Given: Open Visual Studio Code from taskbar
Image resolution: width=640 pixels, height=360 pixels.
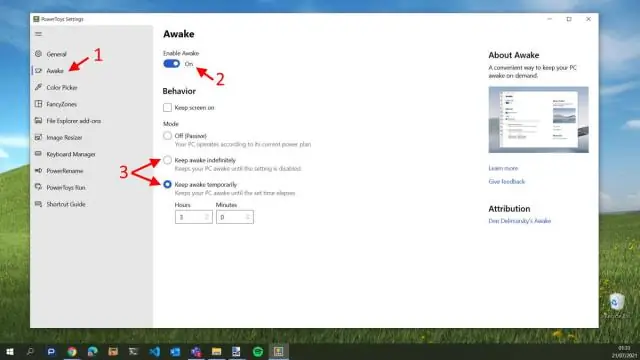Looking at the screenshot, I should 155,351.
